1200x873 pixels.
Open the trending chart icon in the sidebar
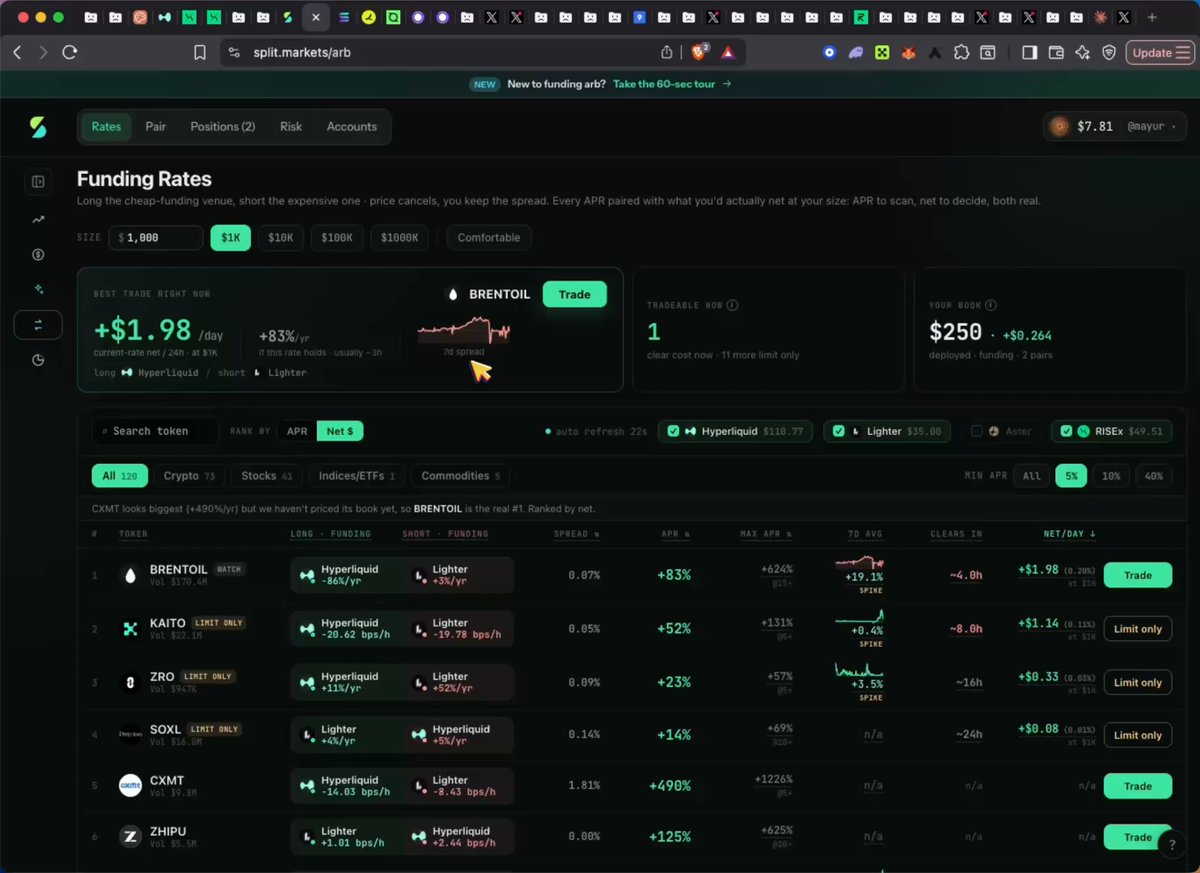[38, 219]
